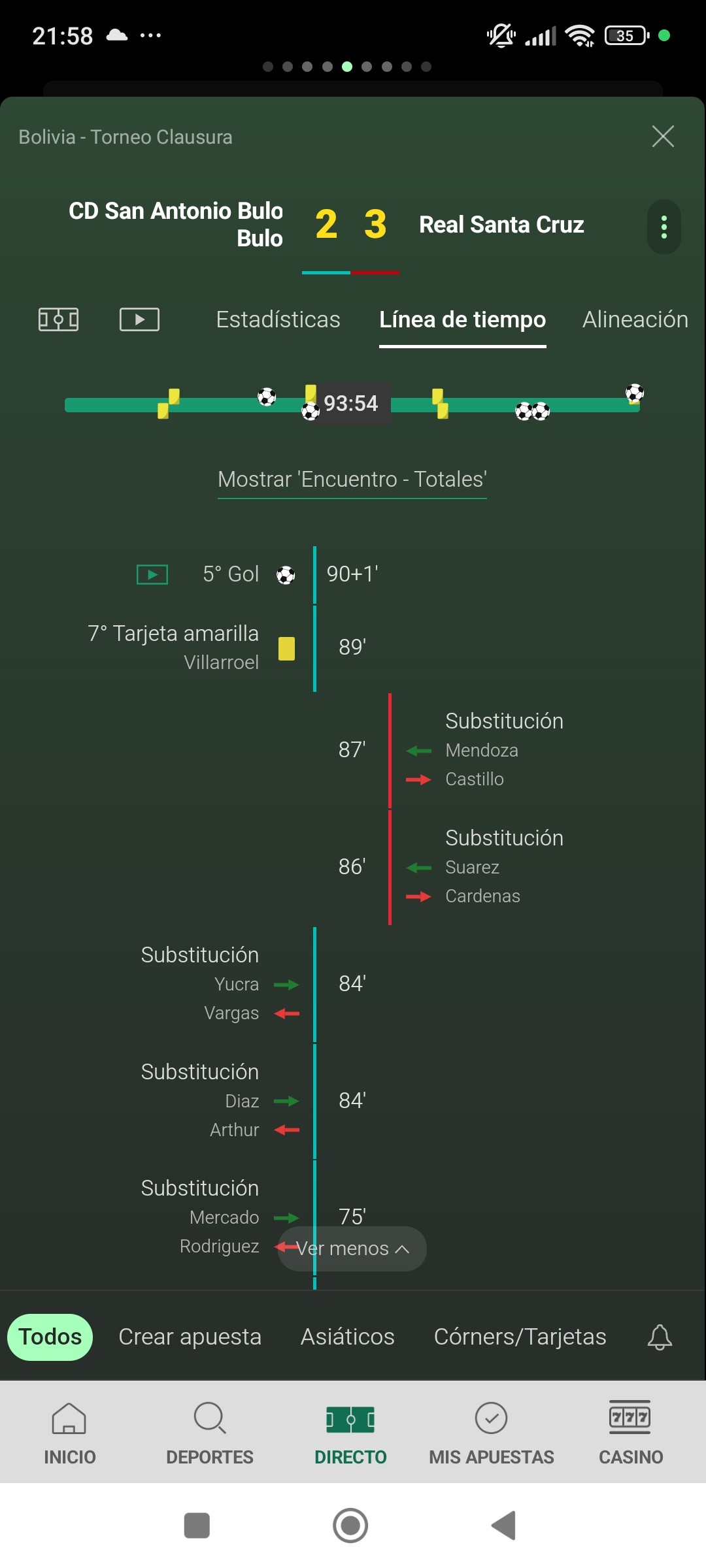This screenshot has width=706, height=1568.
Task: Close the match panel with X
Action: (663, 136)
